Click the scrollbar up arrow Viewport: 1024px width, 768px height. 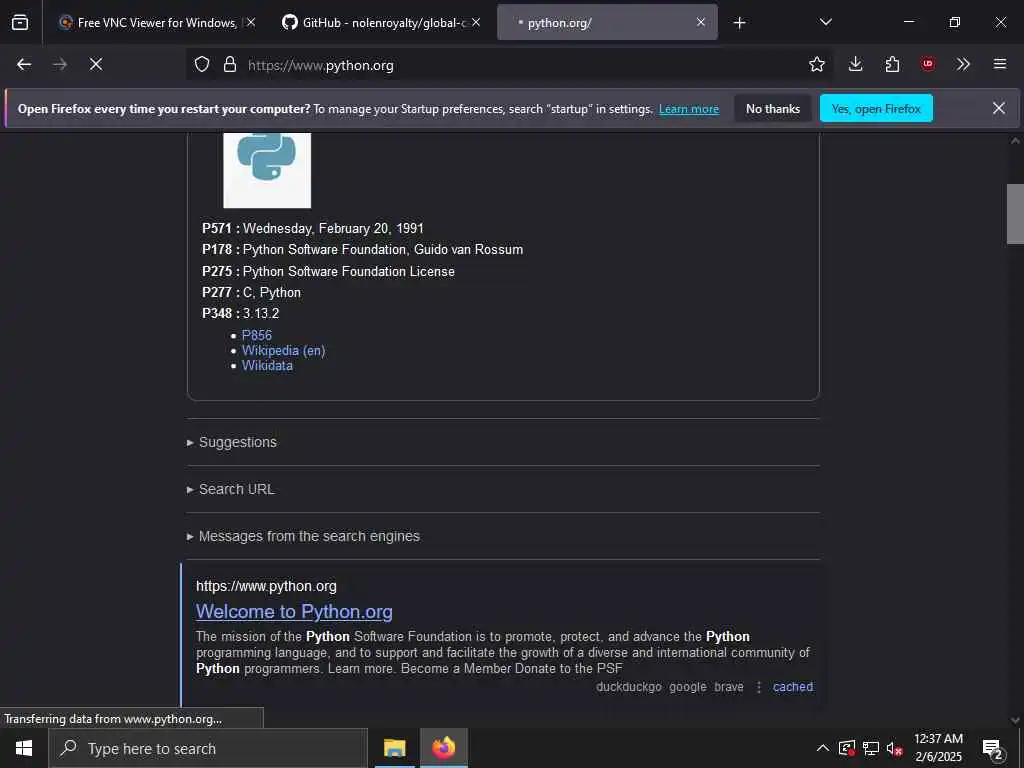[1015, 140]
